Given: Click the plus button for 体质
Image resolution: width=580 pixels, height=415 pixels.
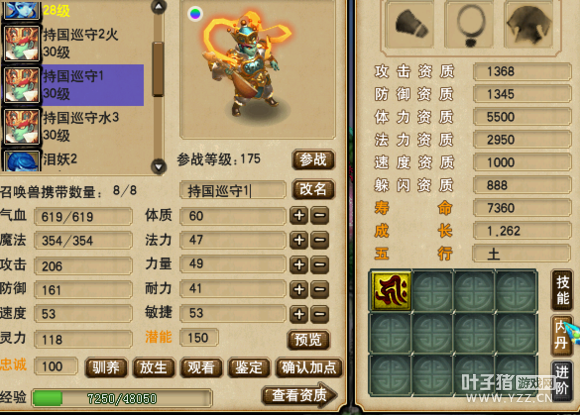Looking at the screenshot, I should click(299, 216).
